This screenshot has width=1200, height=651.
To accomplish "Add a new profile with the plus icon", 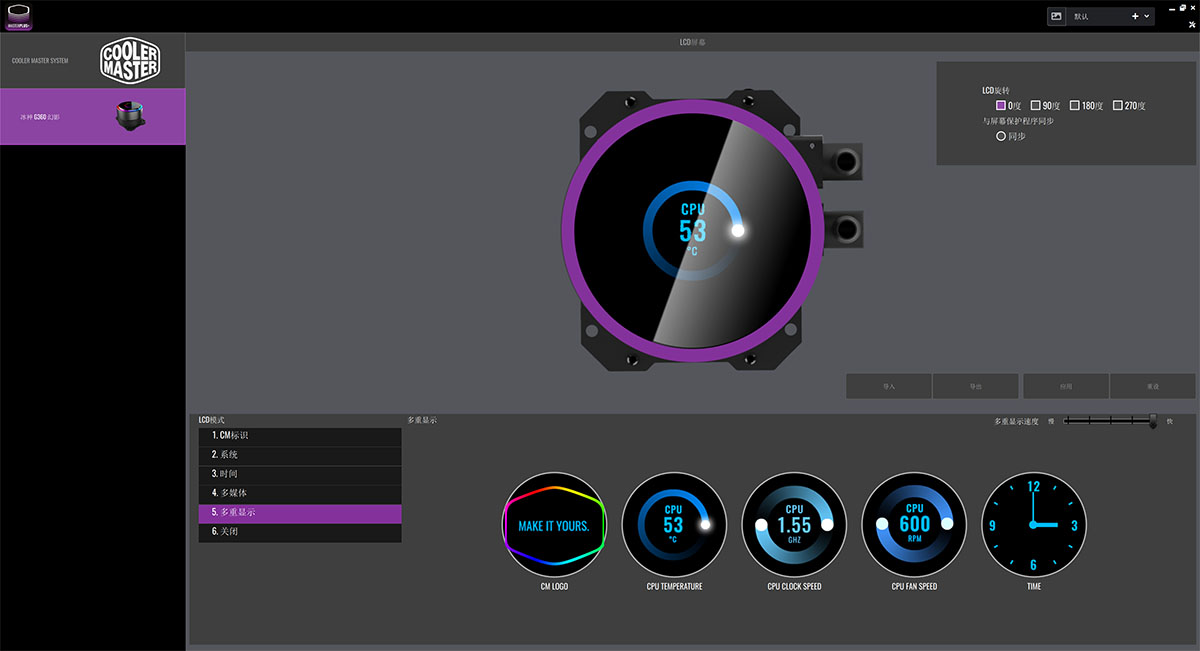I will click(1134, 16).
